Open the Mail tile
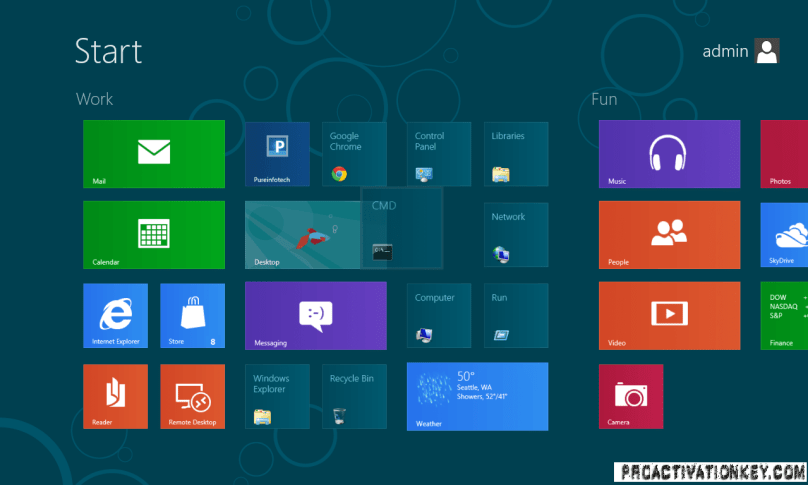The height and width of the screenshot is (485, 808). pyautogui.click(x=153, y=153)
